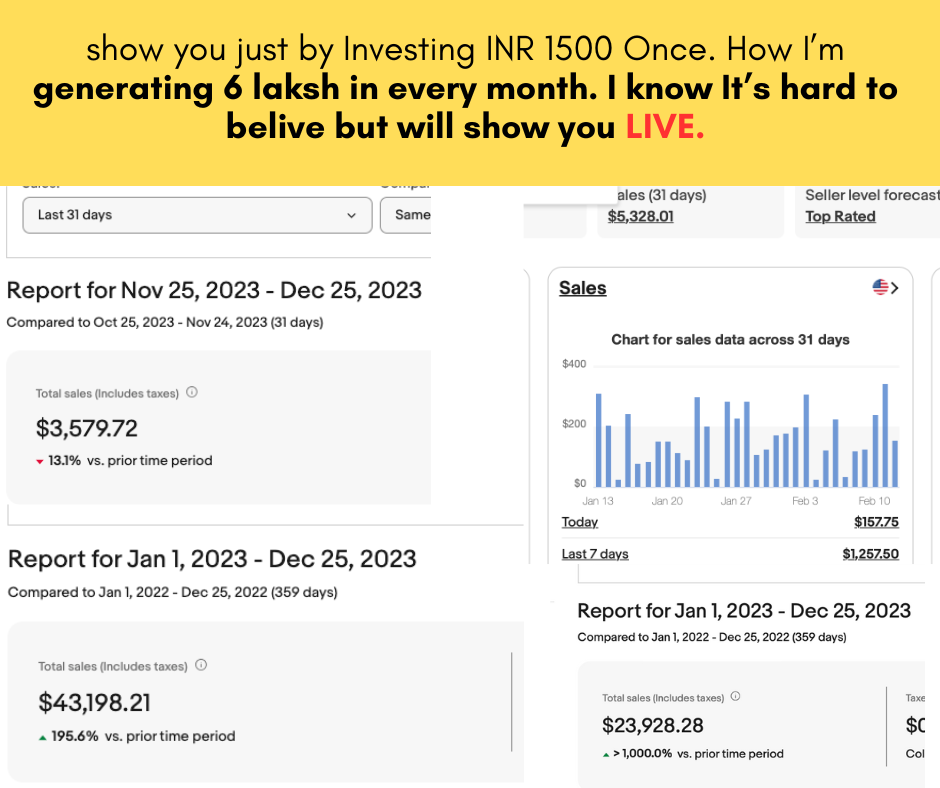Click the $5,328.01 sales (31 days) link

pyautogui.click(x=641, y=216)
